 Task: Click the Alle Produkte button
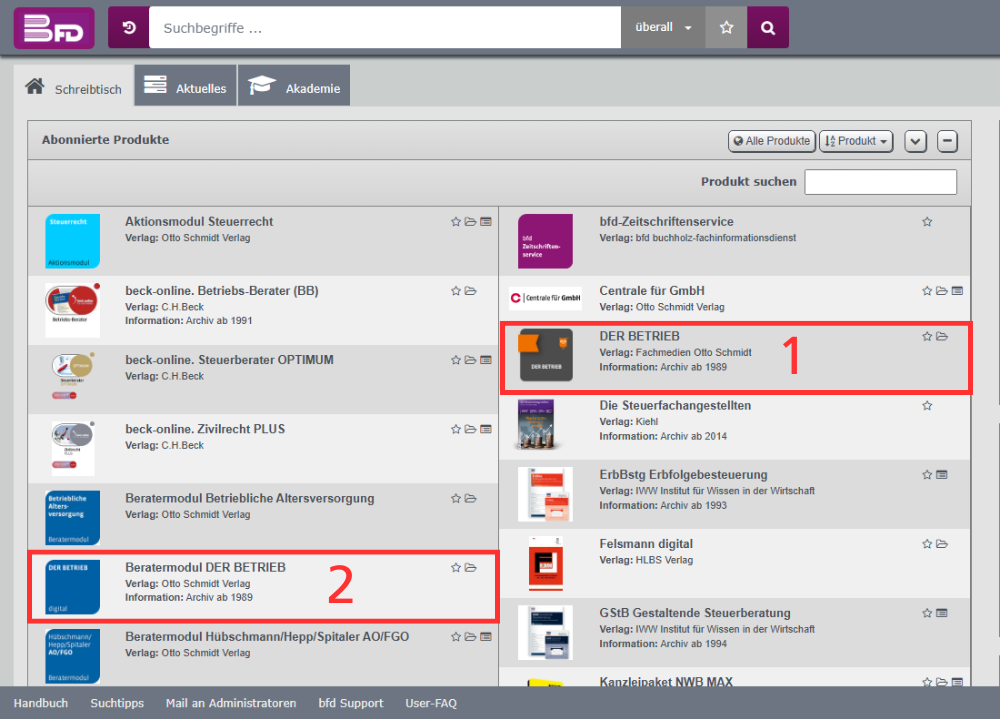771,141
